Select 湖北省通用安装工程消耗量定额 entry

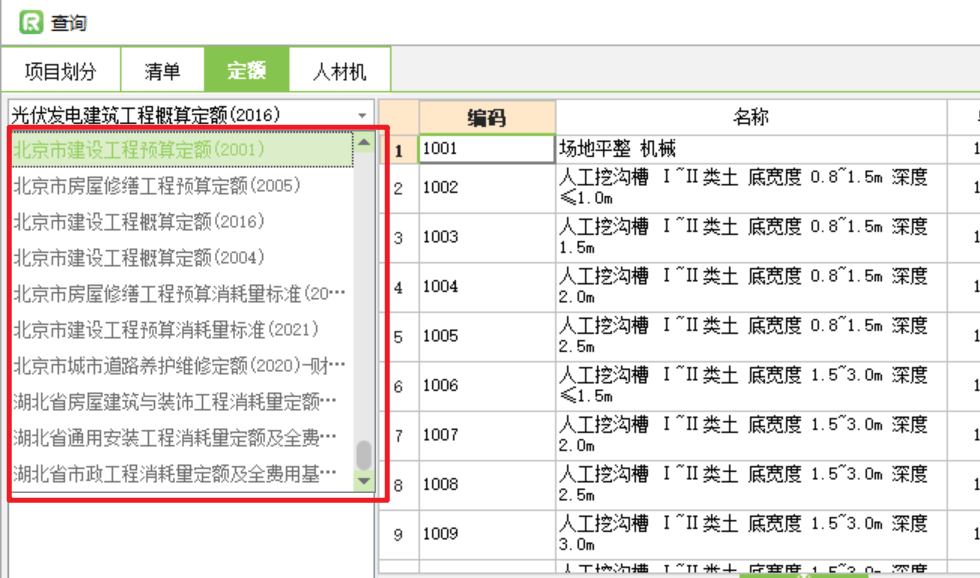[x=175, y=437]
